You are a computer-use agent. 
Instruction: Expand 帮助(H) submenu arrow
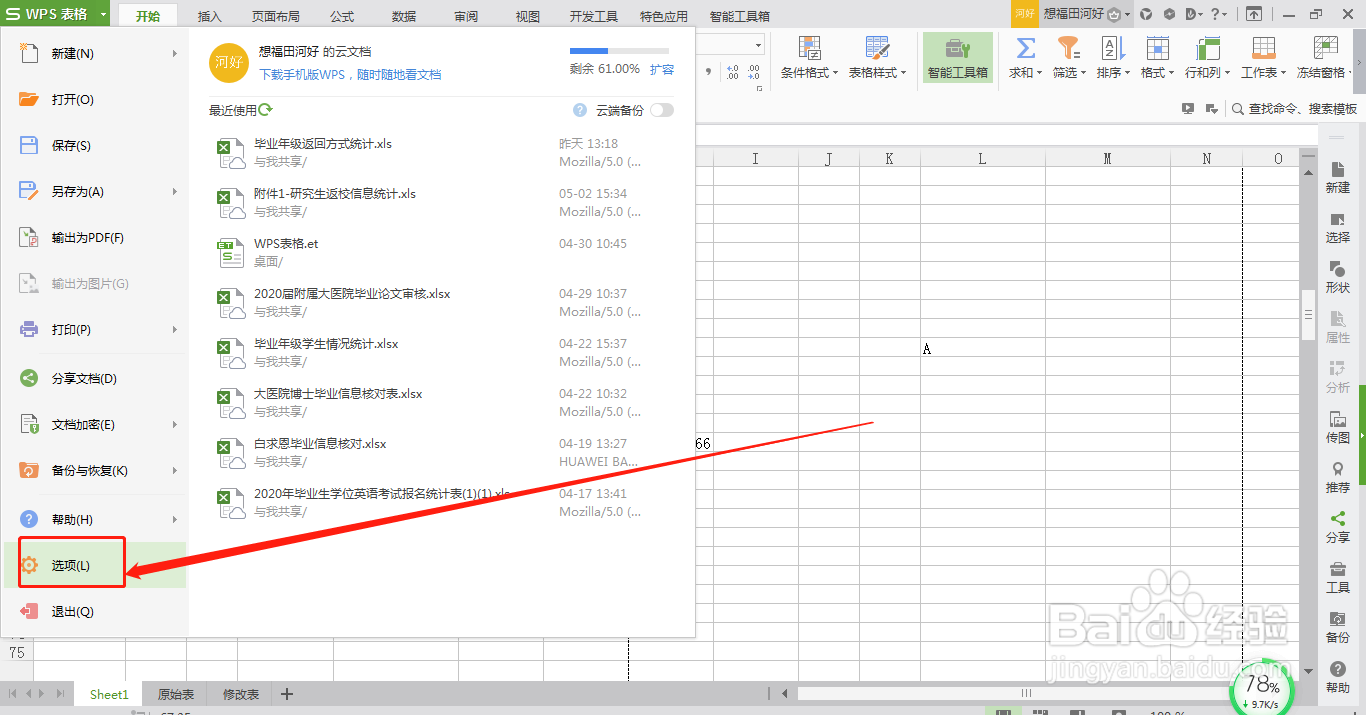click(175, 519)
